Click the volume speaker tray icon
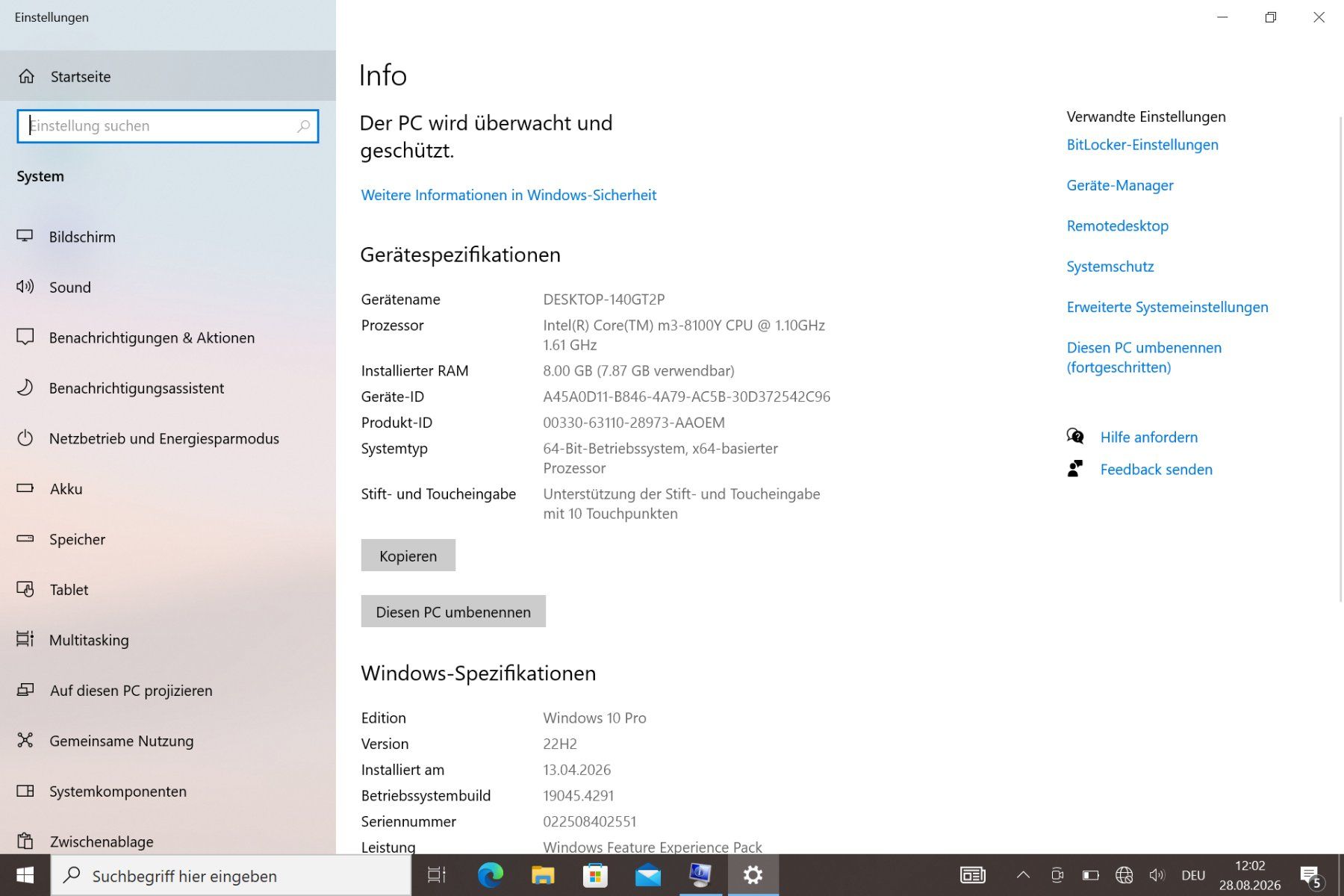Image resolution: width=1344 pixels, height=896 pixels. (x=1157, y=875)
